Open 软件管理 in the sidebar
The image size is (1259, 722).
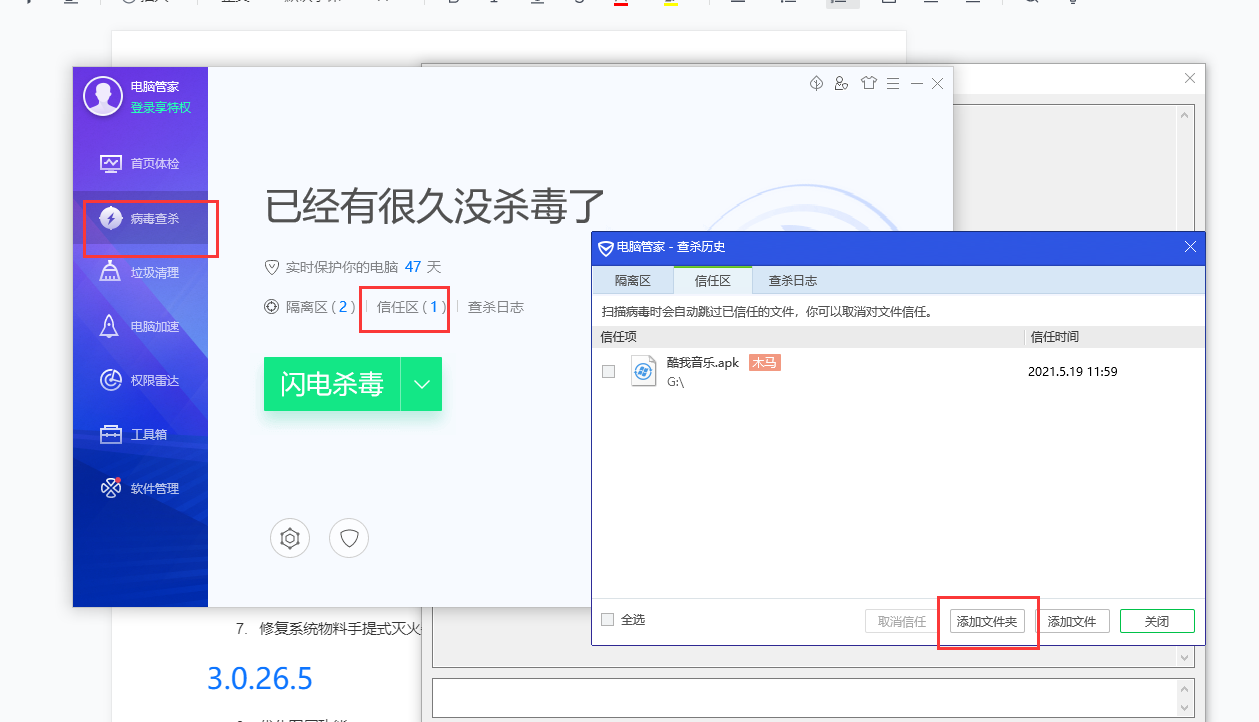coord(140,489)
